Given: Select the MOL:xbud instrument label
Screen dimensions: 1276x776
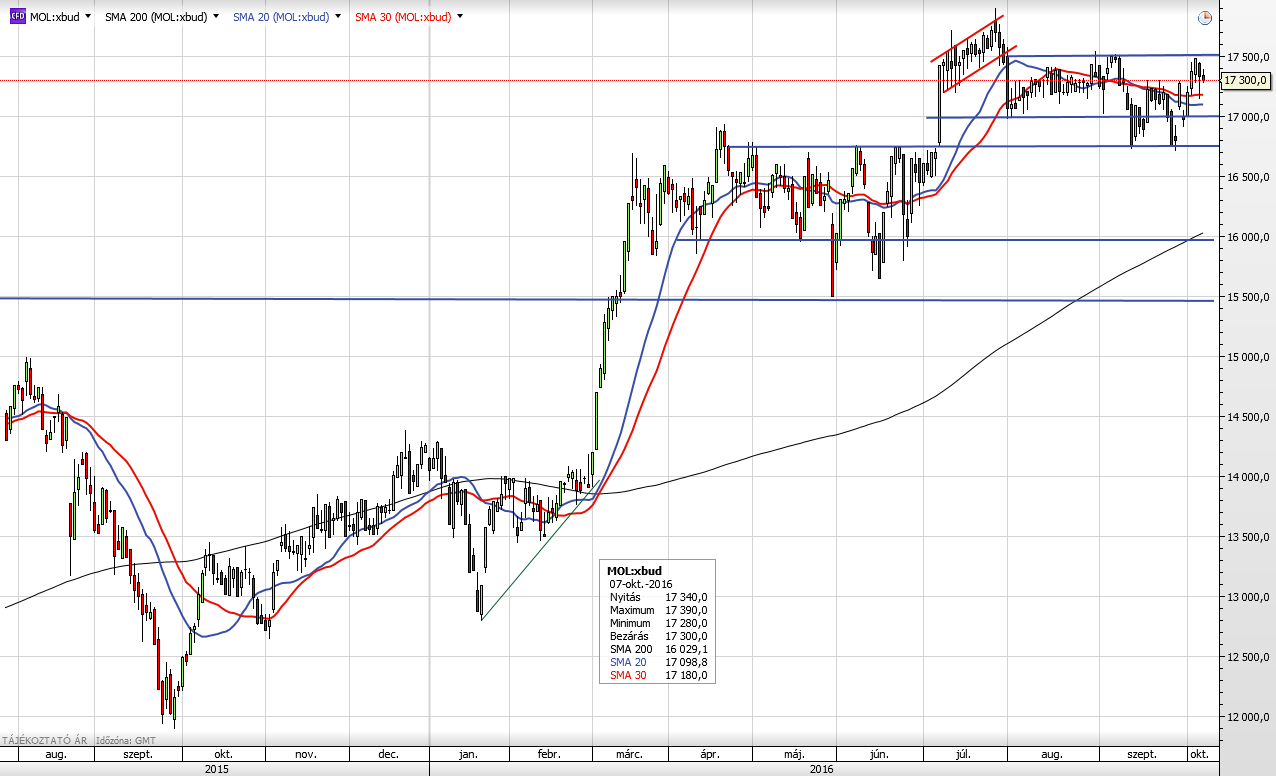Looking at the screenshot, I should [x=54, y=18].
